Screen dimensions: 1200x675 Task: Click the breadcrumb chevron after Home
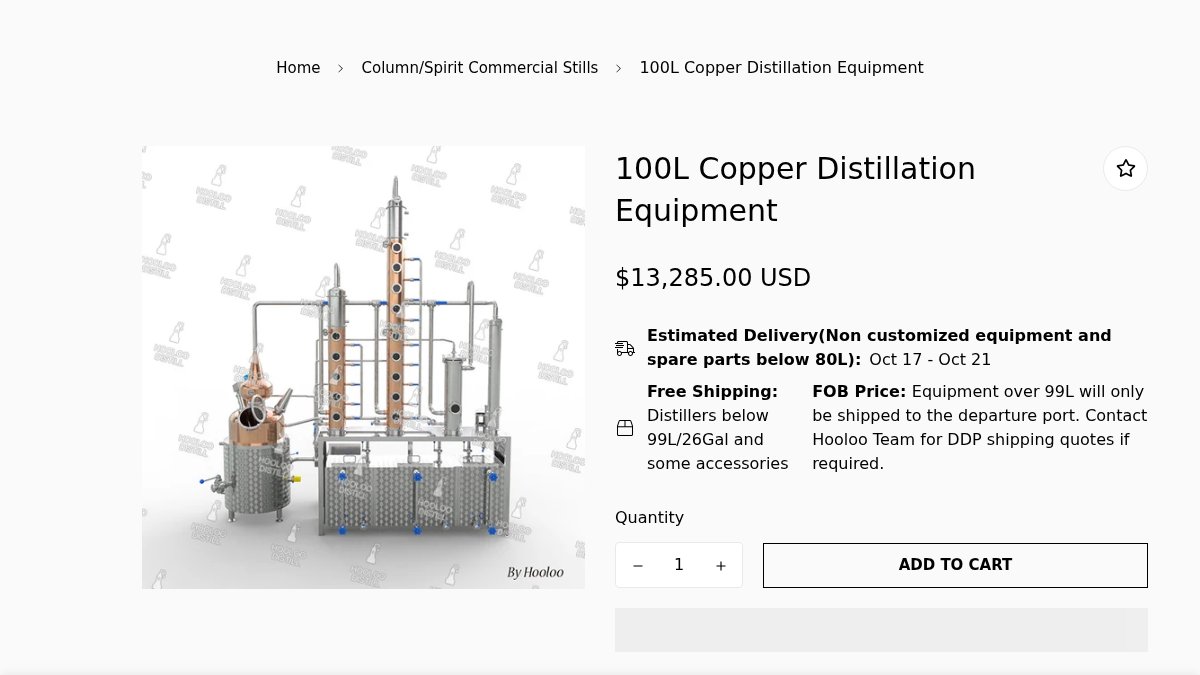(340, 68)
